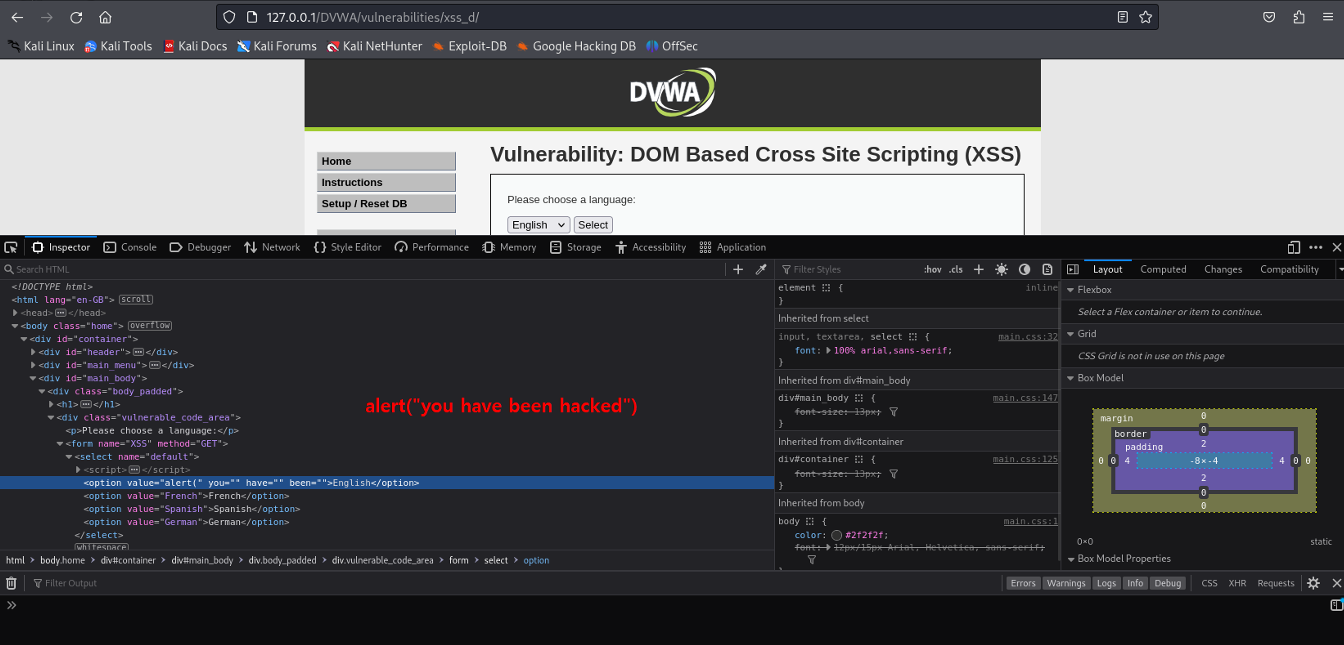Click the Search HTML field
The width and height of the screenshot is (1344, 645).
tap(365, 269)
